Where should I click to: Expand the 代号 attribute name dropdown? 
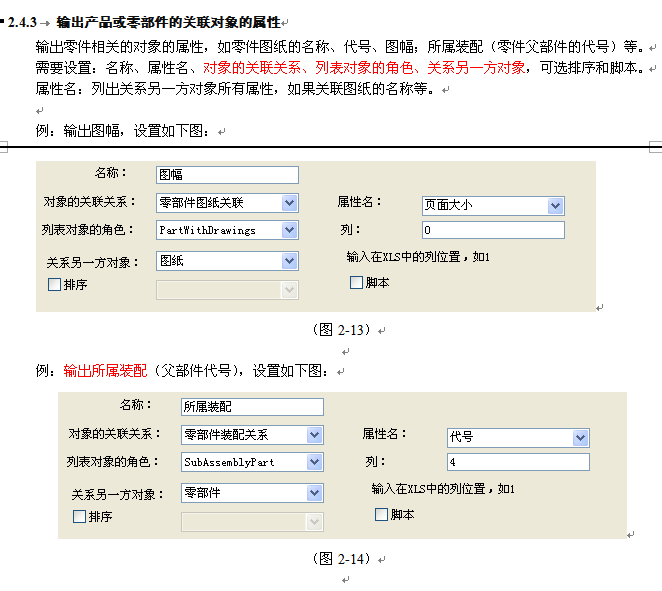point(580,437)
